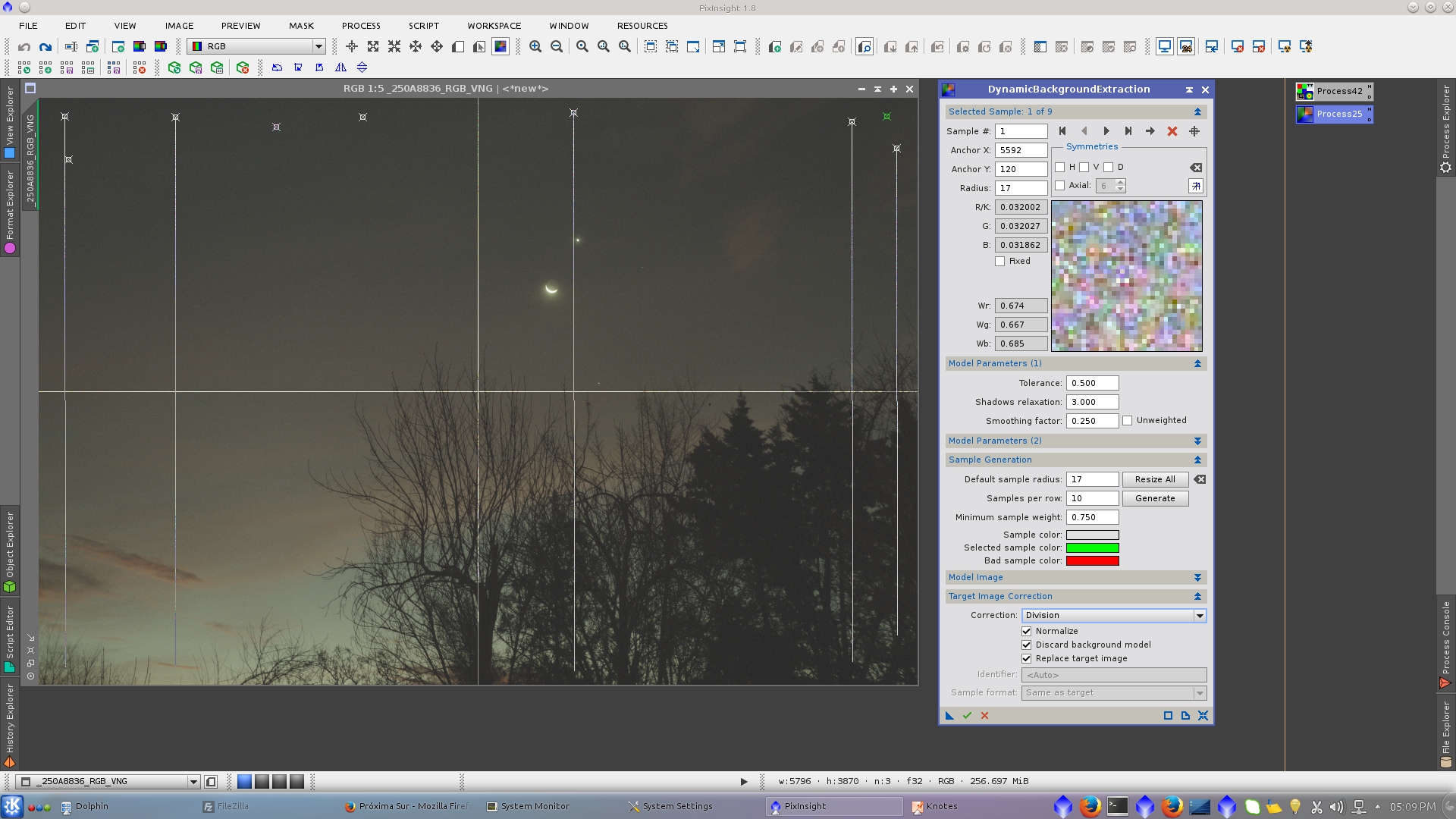Open the Process25 process icon

coord(1334,114)
